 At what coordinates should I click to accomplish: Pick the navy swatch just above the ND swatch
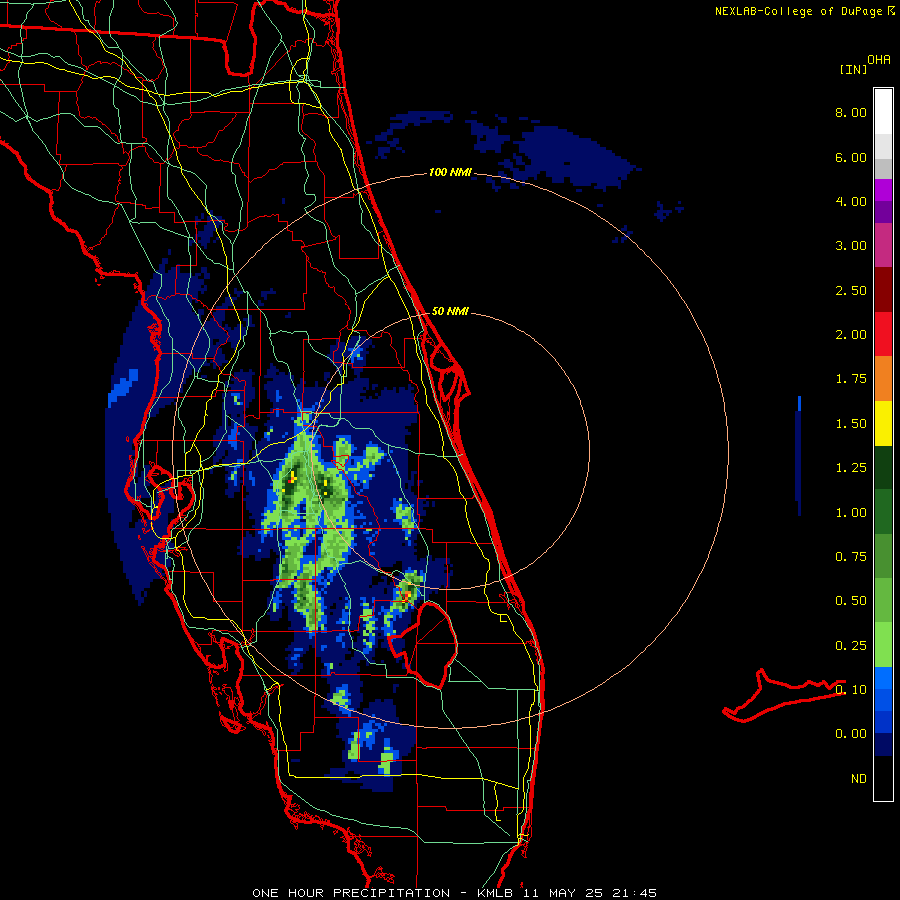883,745
